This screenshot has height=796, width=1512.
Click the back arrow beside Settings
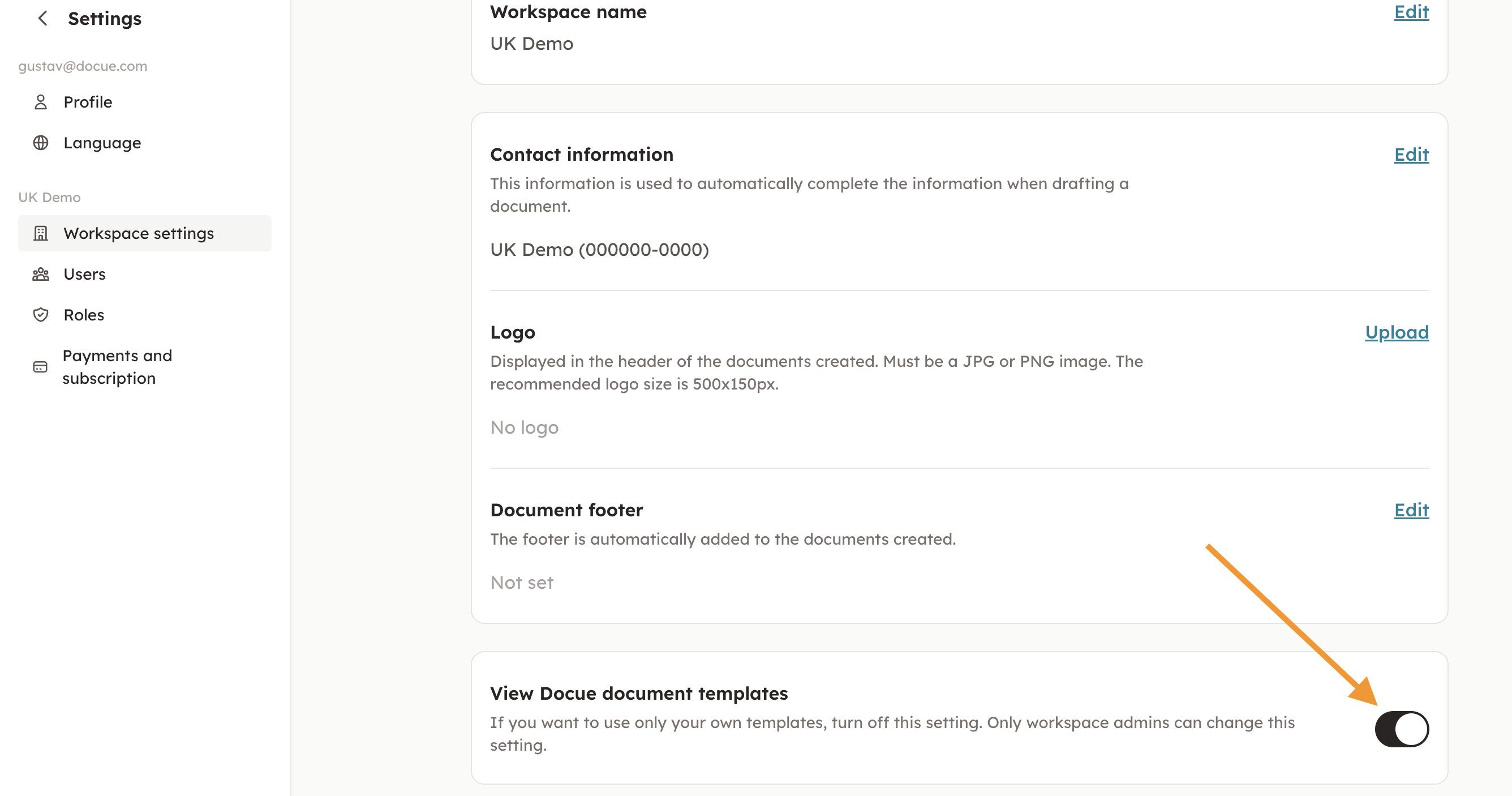coord(43,18)
